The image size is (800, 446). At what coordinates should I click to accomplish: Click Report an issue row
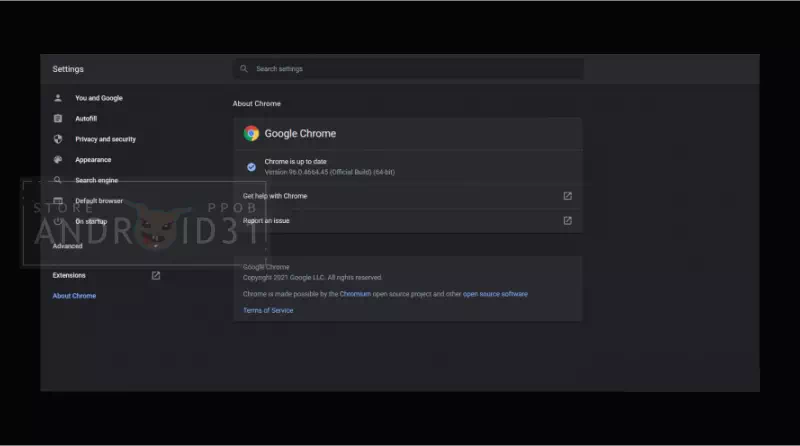tap(408, 220)
